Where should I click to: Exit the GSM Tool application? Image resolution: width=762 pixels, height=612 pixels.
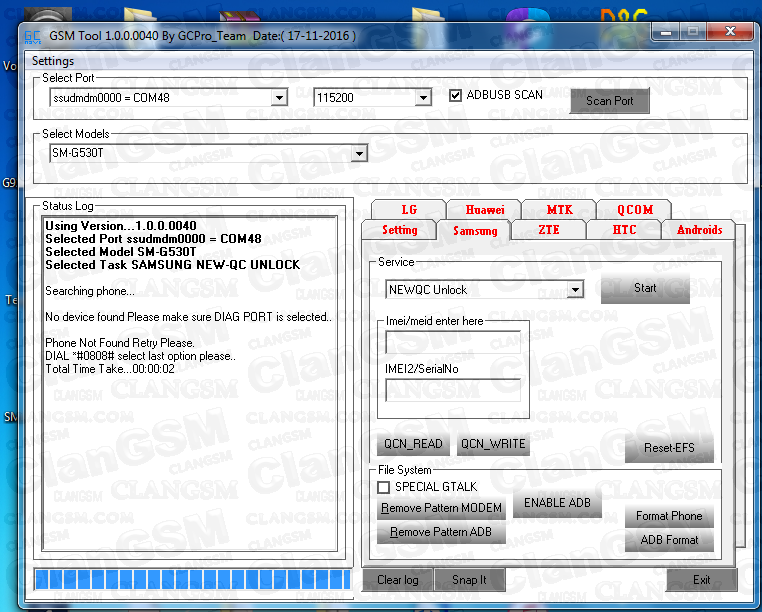click(x=701, y=580)
